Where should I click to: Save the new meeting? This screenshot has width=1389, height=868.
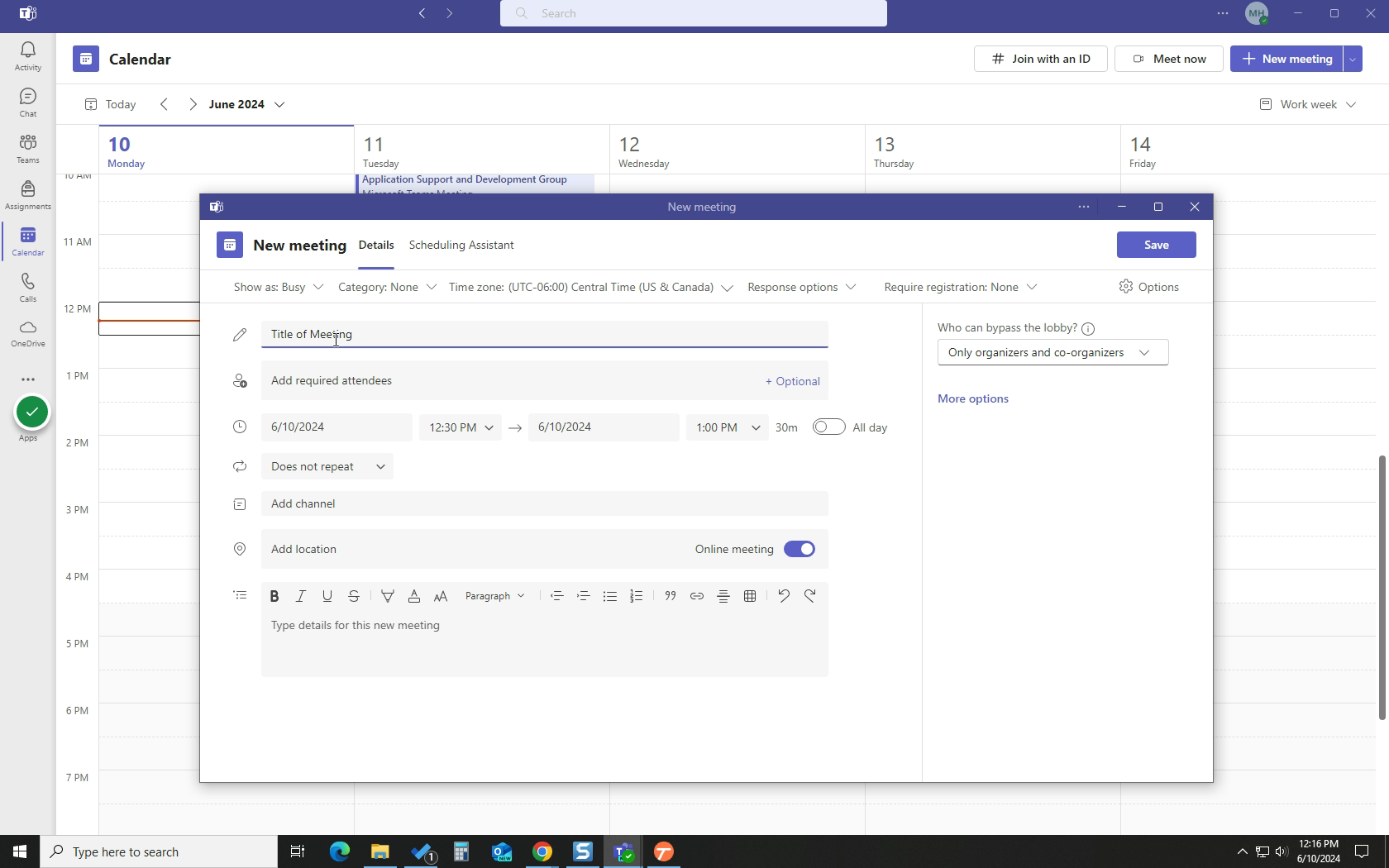click(x=1156, y=245)
